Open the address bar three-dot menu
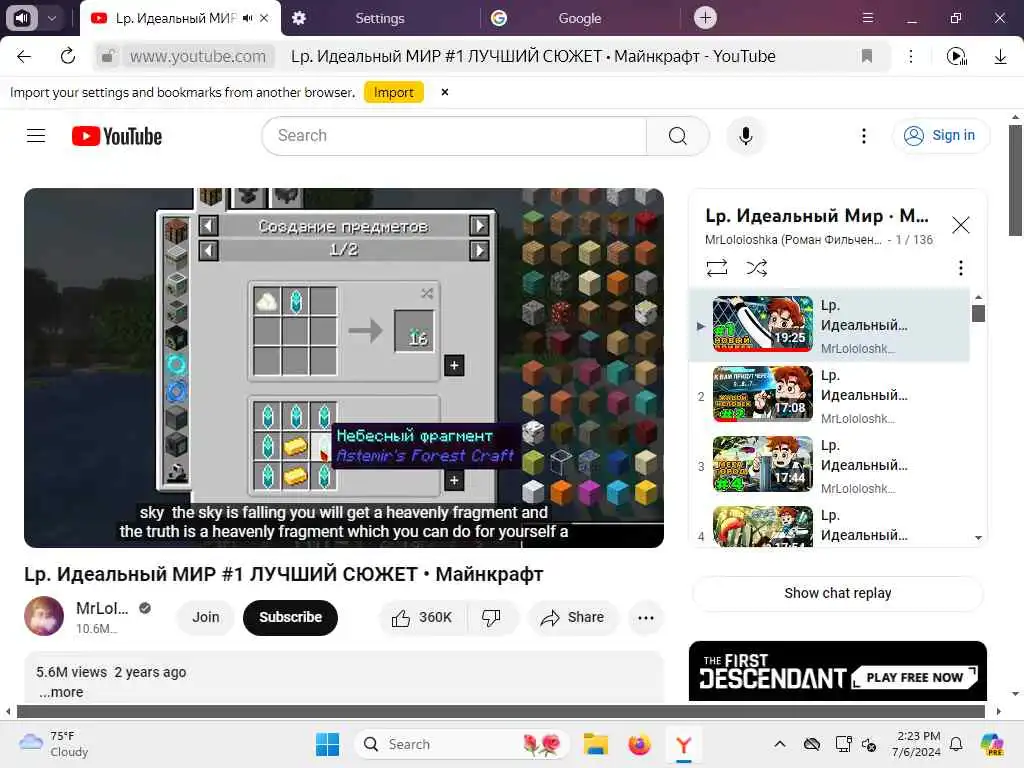Image resolution: width=1024 pixels, height=768 pixels. click(910, 56)
